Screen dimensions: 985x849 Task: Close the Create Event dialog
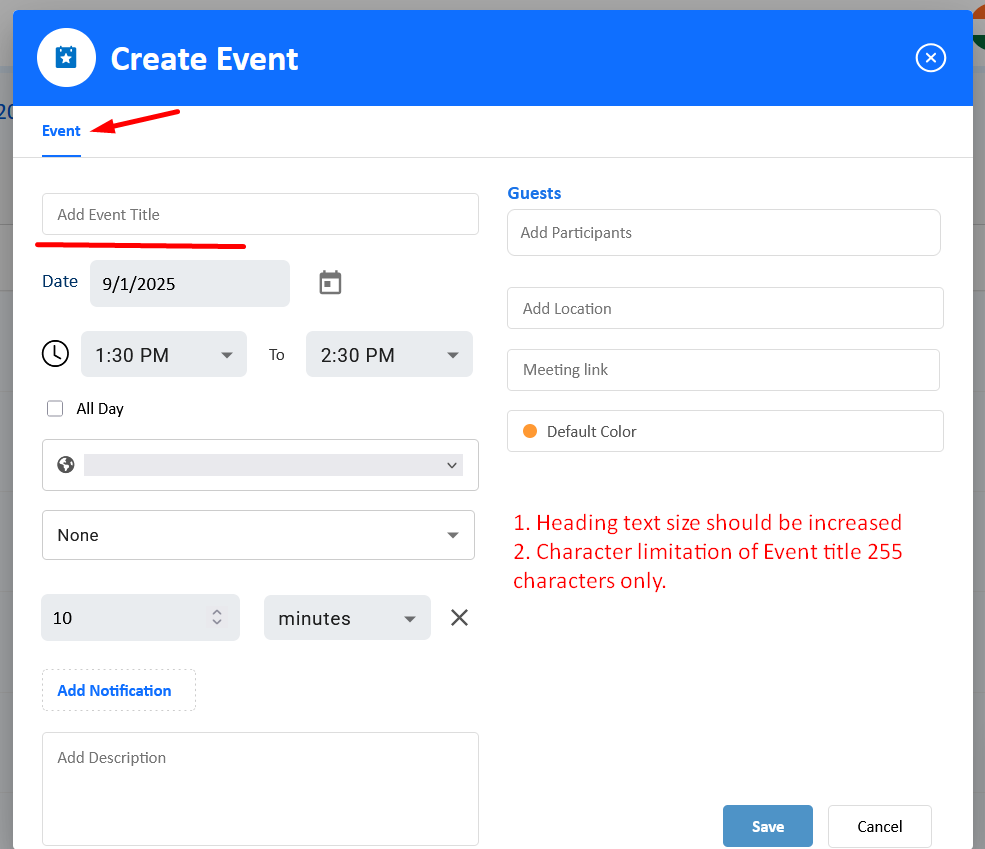(x=930, y=58)
